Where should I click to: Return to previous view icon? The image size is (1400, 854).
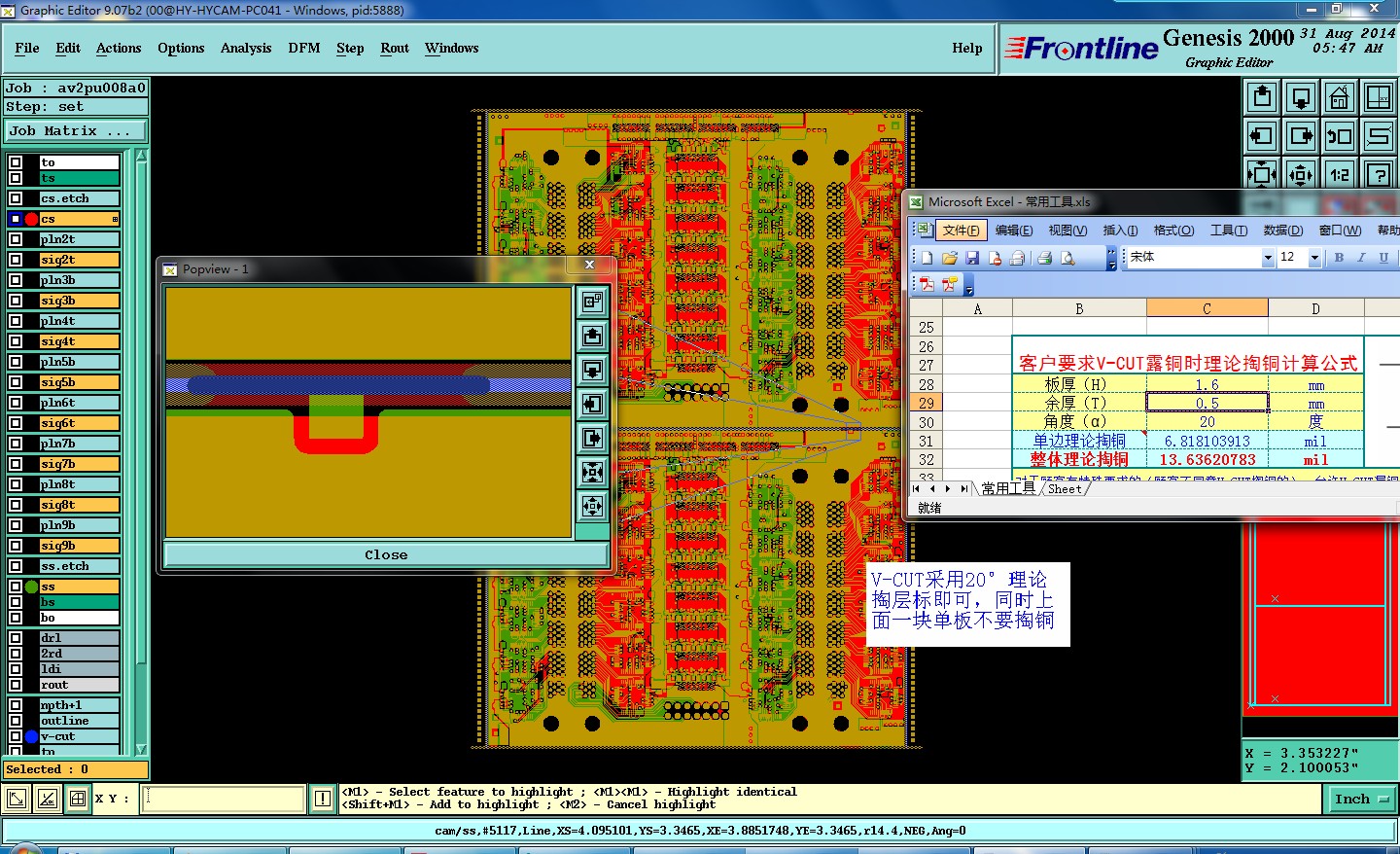point(1340,136)
